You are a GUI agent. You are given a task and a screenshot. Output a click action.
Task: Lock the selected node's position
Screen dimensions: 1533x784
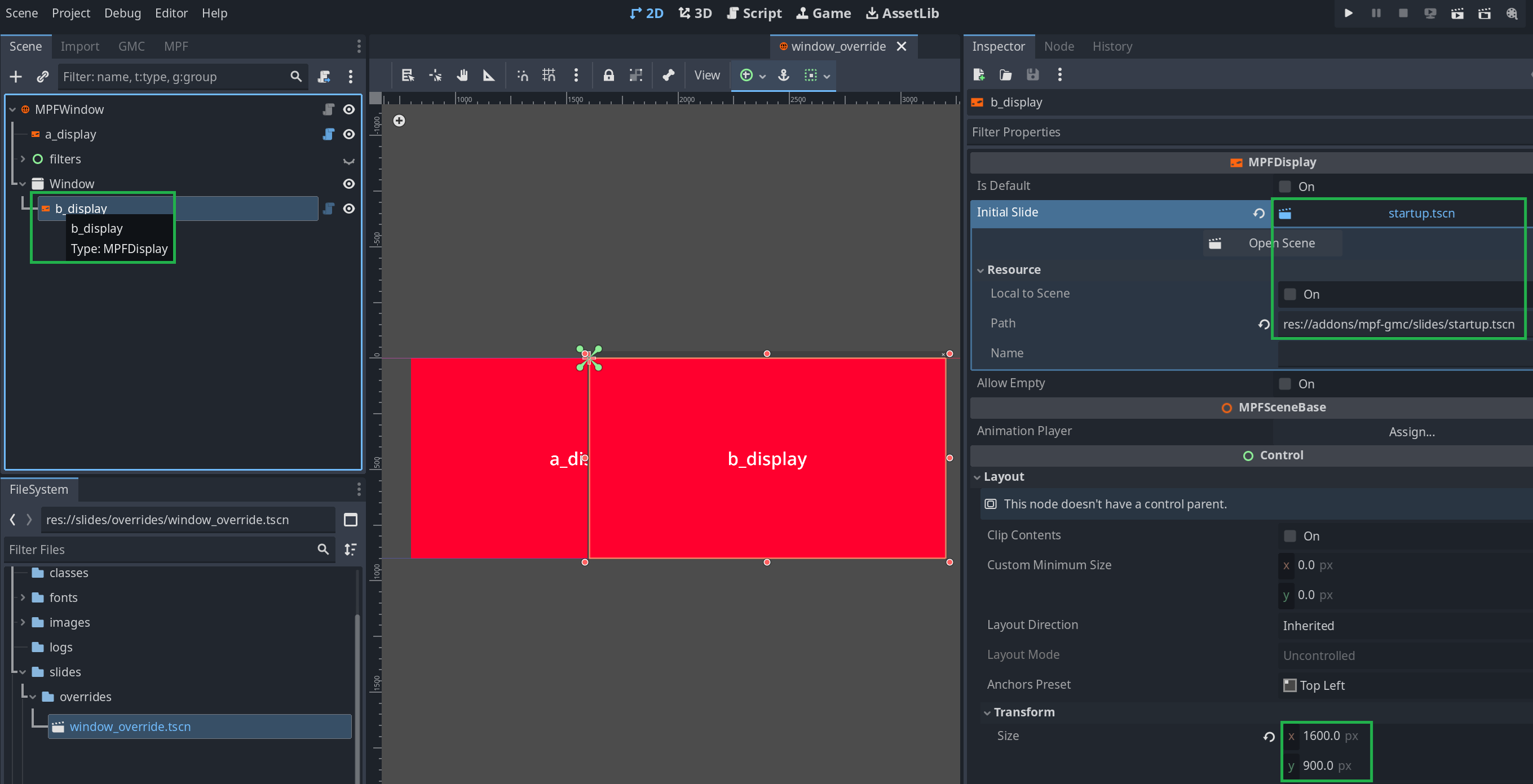point(608,76)
